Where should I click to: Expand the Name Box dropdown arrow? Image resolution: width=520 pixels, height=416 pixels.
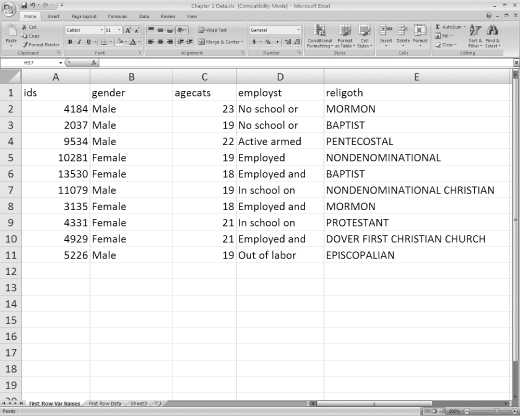point(60,63)
